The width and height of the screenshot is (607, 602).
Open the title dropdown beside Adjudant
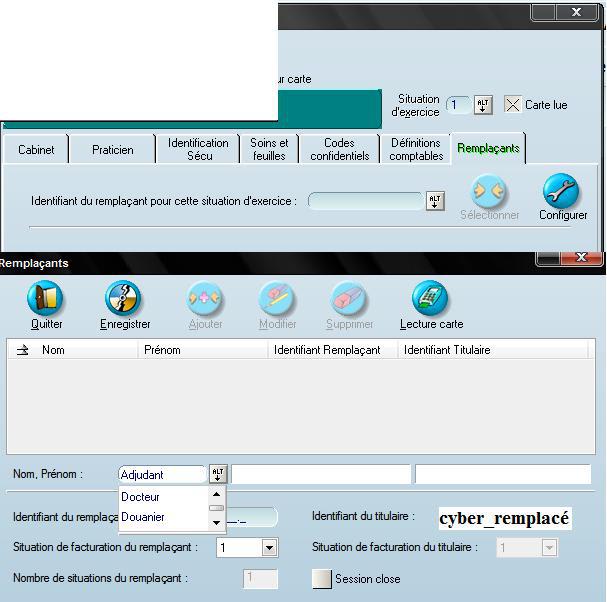218,474
